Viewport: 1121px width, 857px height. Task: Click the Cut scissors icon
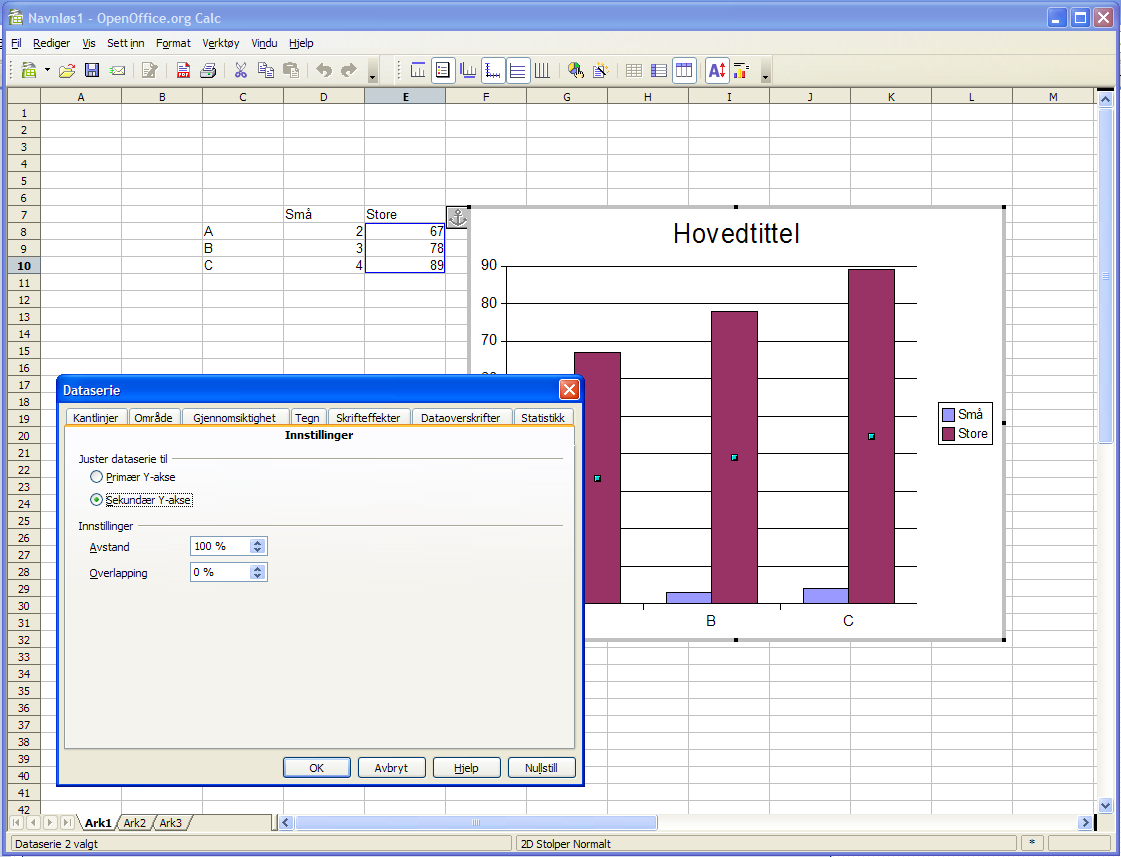click(x=241, y=70)
